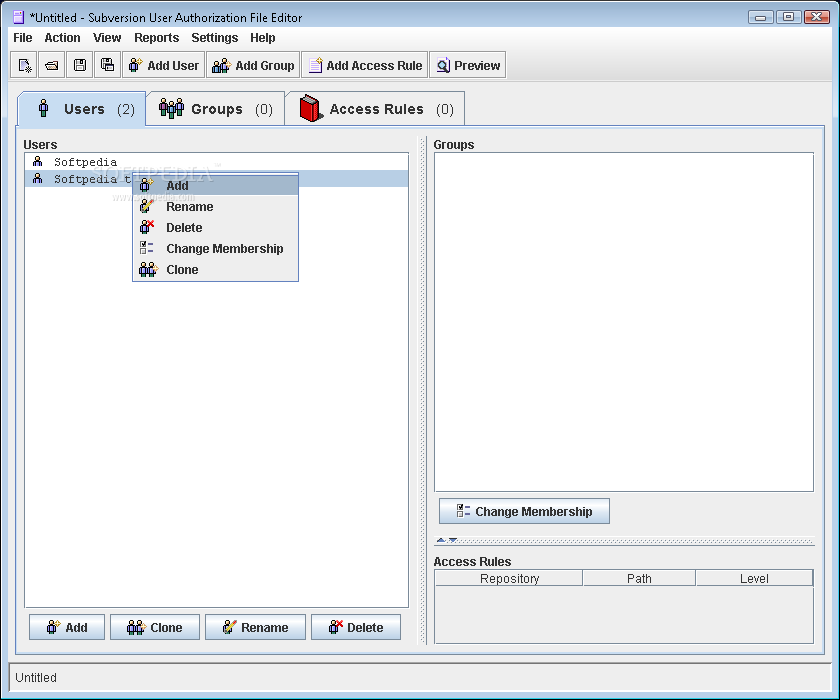Click the Delete button below users list
The width and height of the screenshot is (840, 700).
pos(356,627)
